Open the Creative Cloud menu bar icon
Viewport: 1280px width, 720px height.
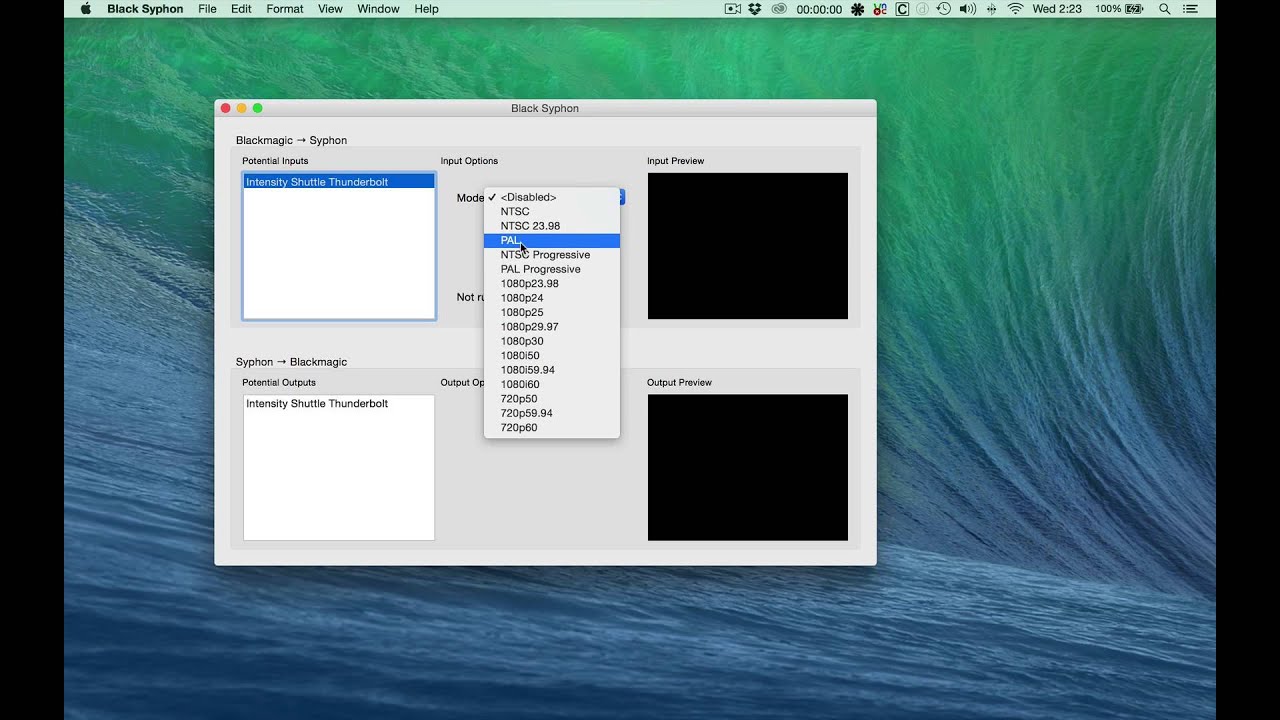pyautogui.click(x=779, y=9)
